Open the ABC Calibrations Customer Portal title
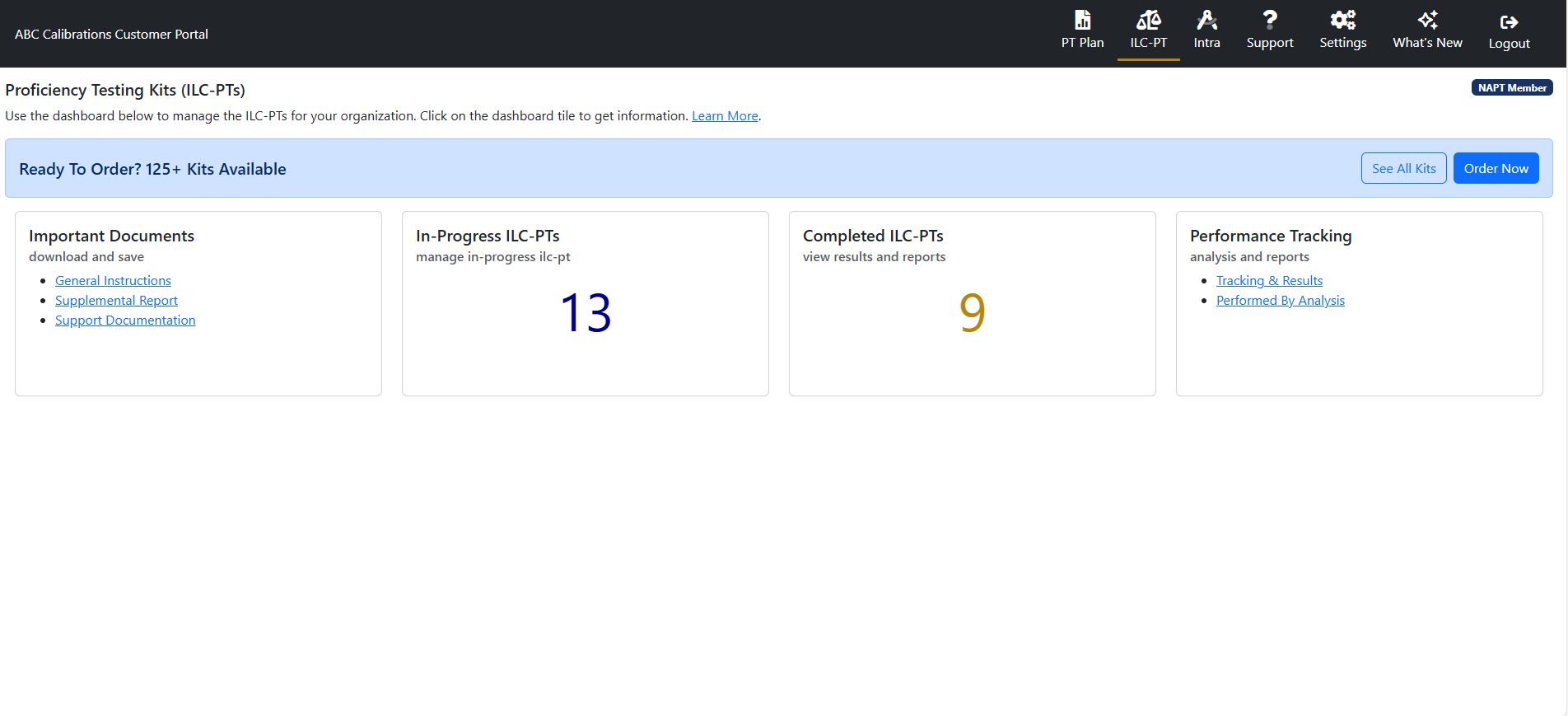1568x716 pixels. [x=111, y=34]
